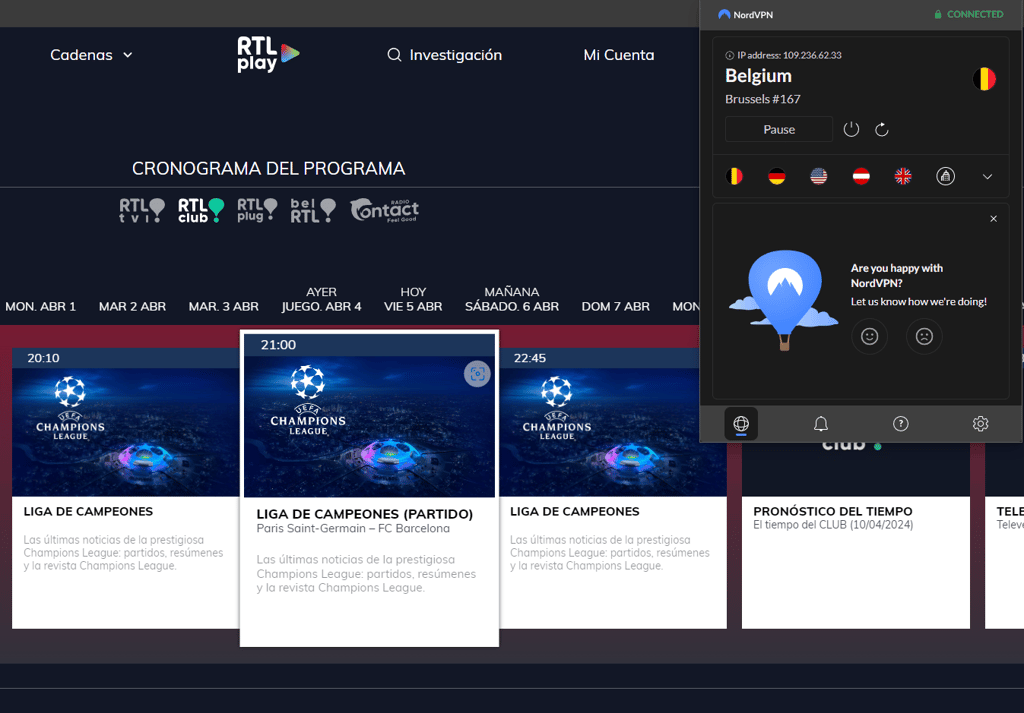Screen dimensions: 1024x713
Task: Open NordVPN notifications bell
Action: [x=821, y=424]
